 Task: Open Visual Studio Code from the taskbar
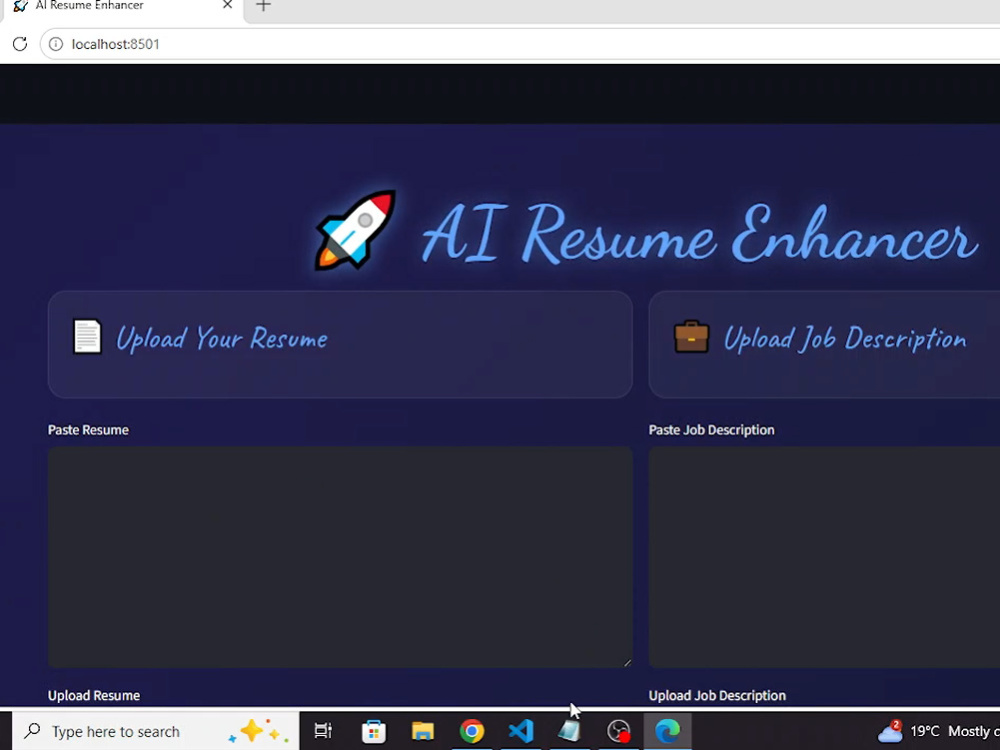tap(521, 731)
